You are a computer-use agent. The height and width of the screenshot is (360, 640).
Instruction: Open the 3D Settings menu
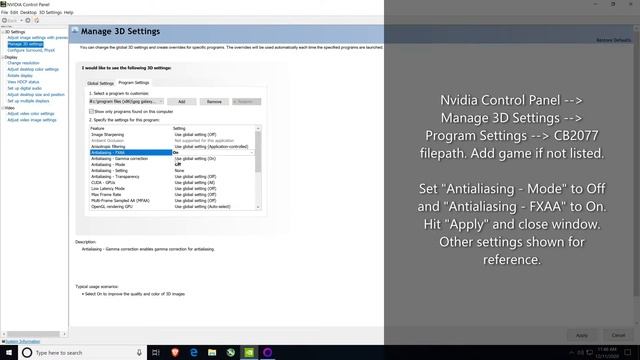50,13
